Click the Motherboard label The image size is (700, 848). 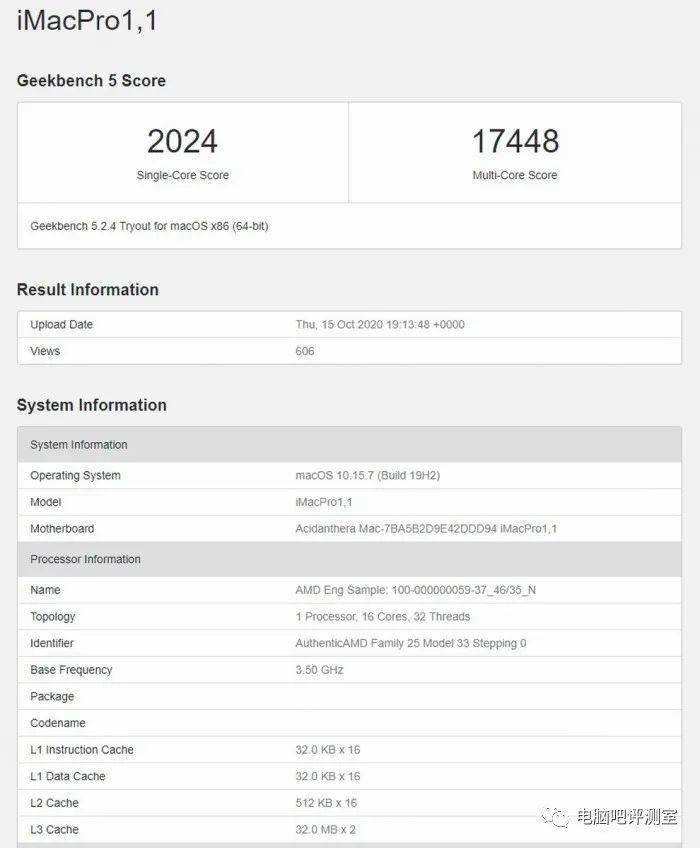click(x=62, y=528)
